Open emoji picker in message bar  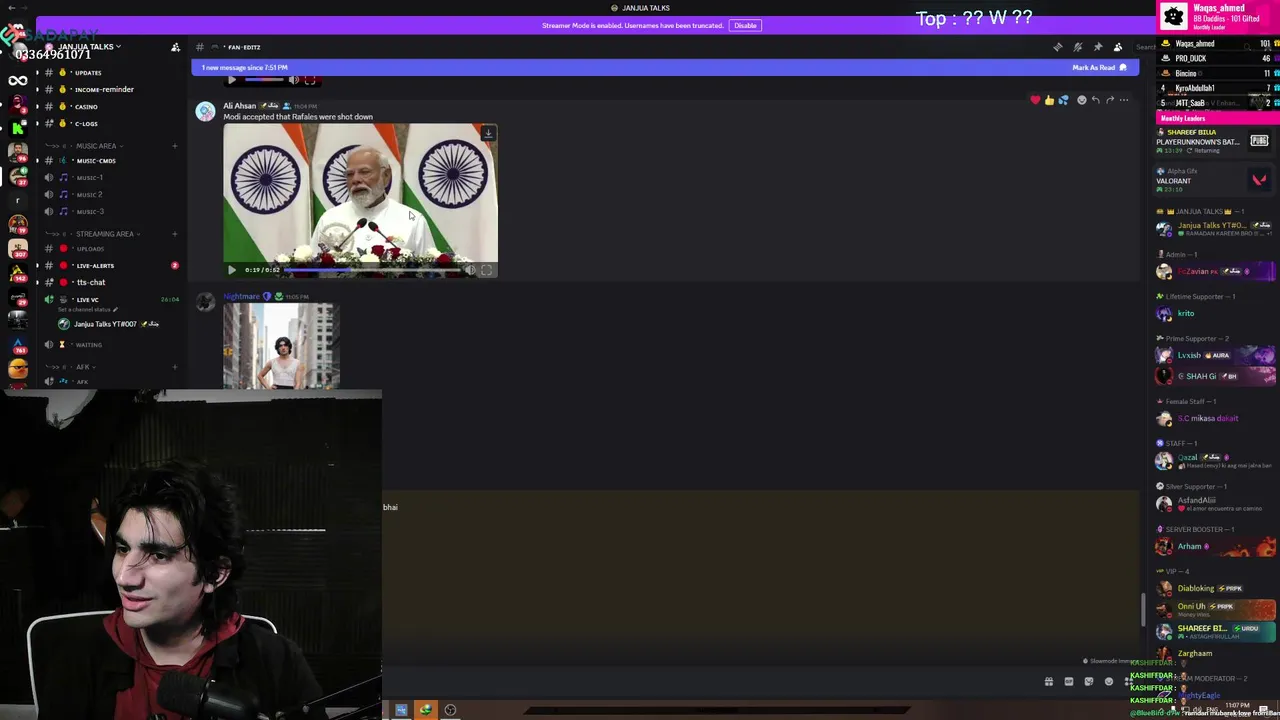click(1109, 682)
